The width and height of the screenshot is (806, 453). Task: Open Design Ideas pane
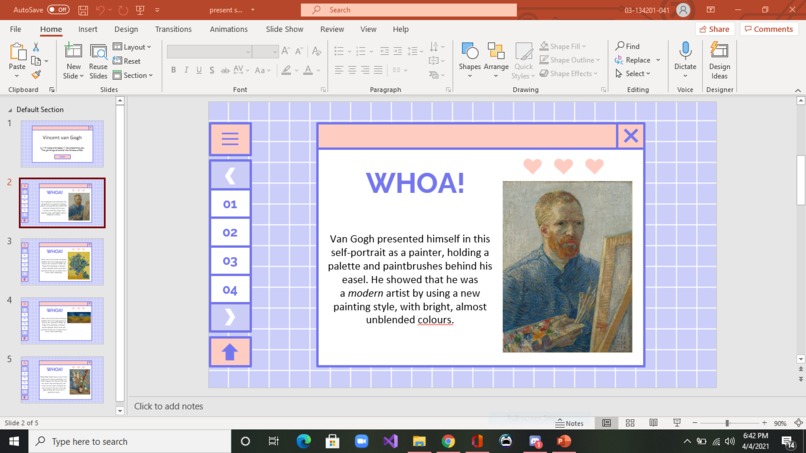click(x=719, y=61)
